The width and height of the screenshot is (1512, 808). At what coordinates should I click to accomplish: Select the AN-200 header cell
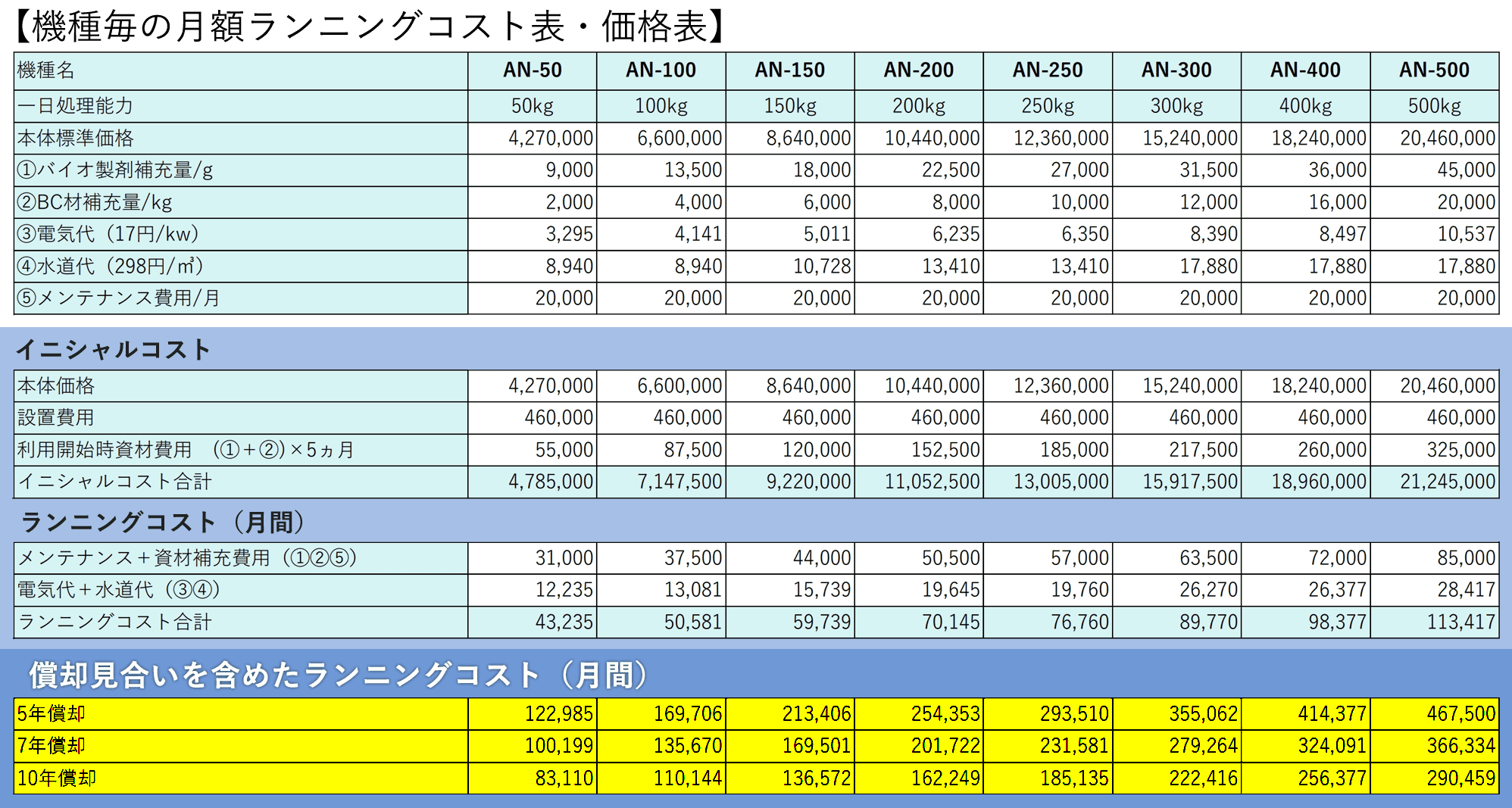[919, 70]
